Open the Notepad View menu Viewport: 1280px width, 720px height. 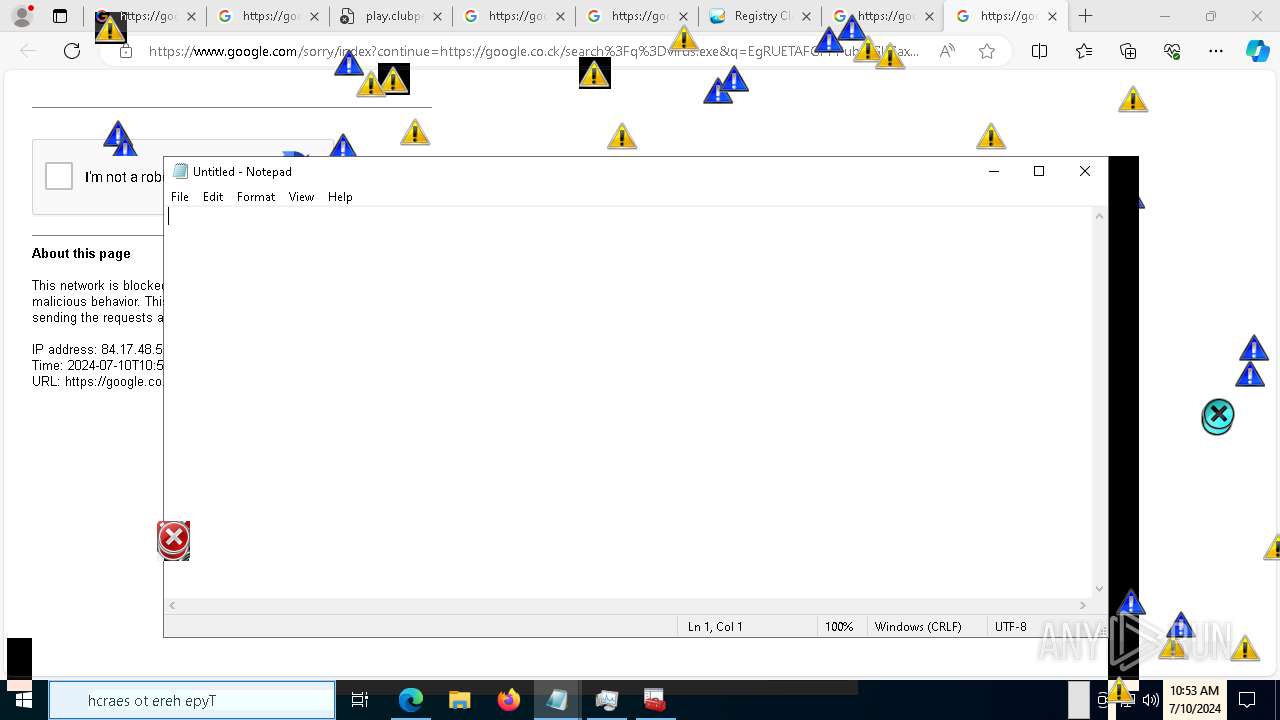tap(301, 197)
